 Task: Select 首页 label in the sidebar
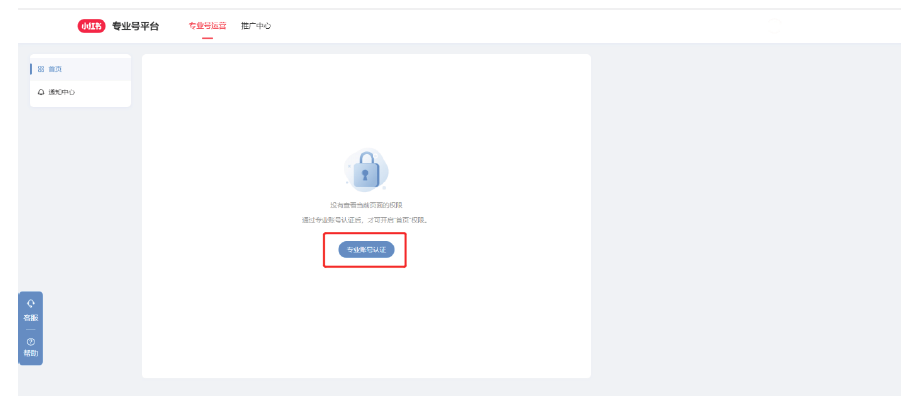55,69
